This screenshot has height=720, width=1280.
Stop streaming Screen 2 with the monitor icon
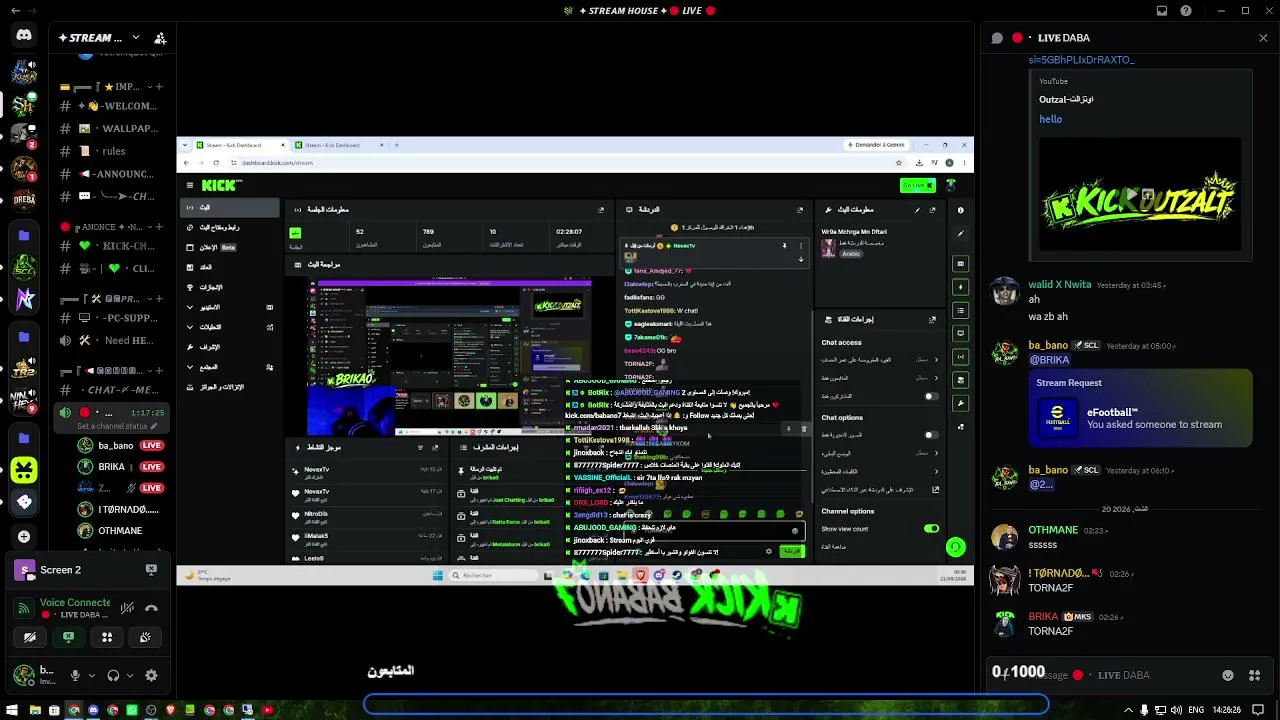(151, 570)
